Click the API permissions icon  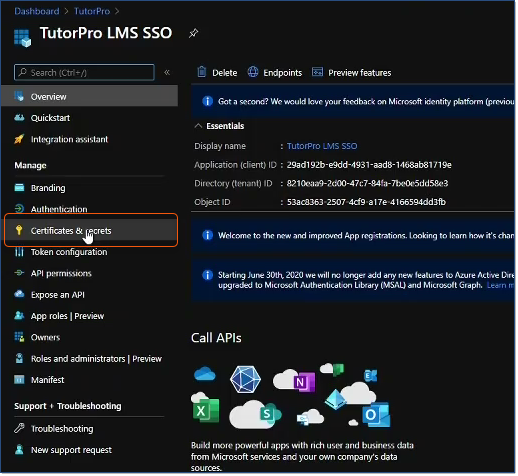click(19, 273)
